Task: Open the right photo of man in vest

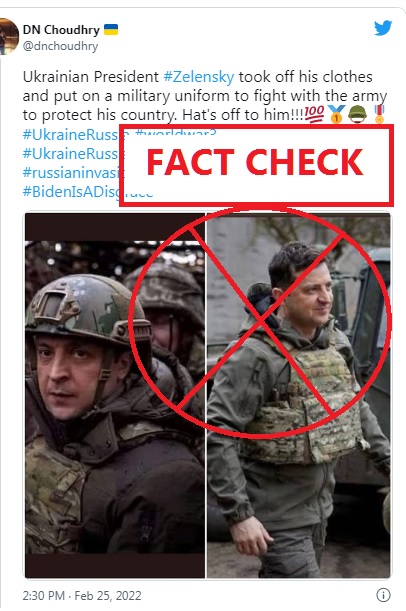Action: (x=298, y=396)
